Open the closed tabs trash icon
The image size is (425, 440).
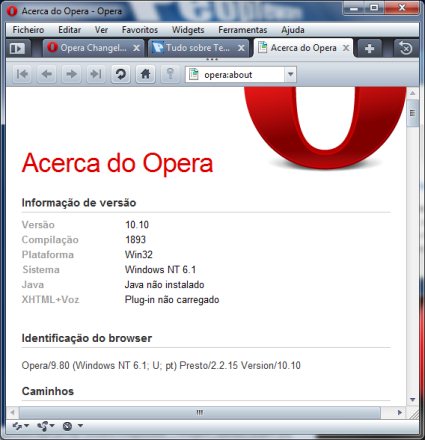[x=405, y=49]
